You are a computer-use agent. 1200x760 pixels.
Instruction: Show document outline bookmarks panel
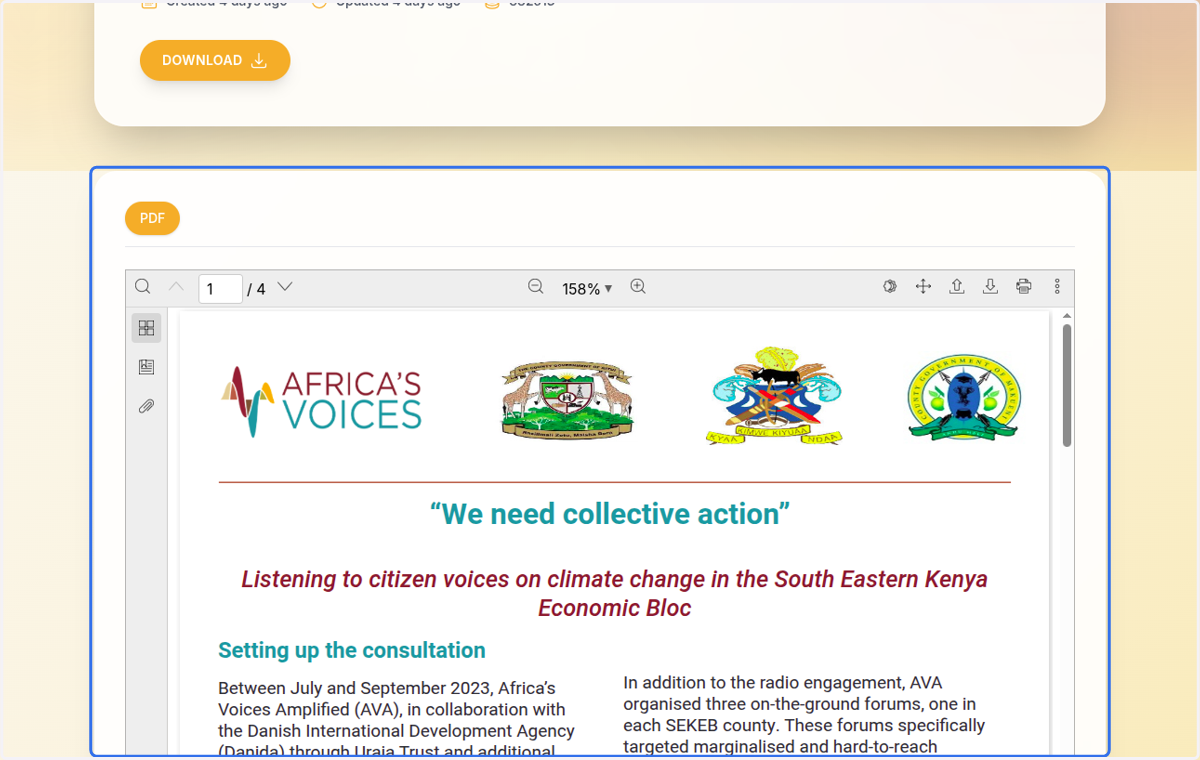click(x=146, y=367)
